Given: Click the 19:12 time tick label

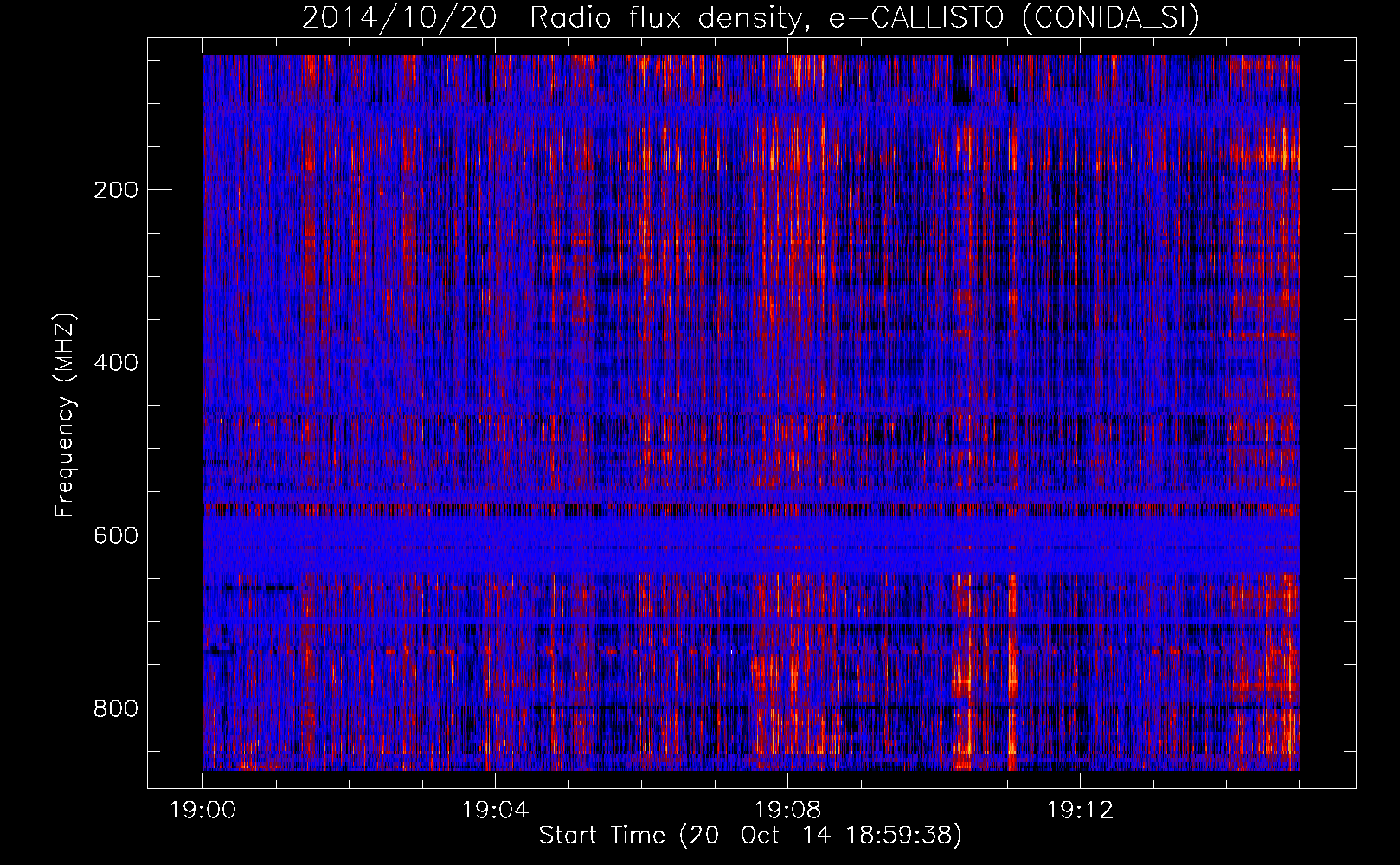Looking at the screenshot, I should pos(1081,811).
